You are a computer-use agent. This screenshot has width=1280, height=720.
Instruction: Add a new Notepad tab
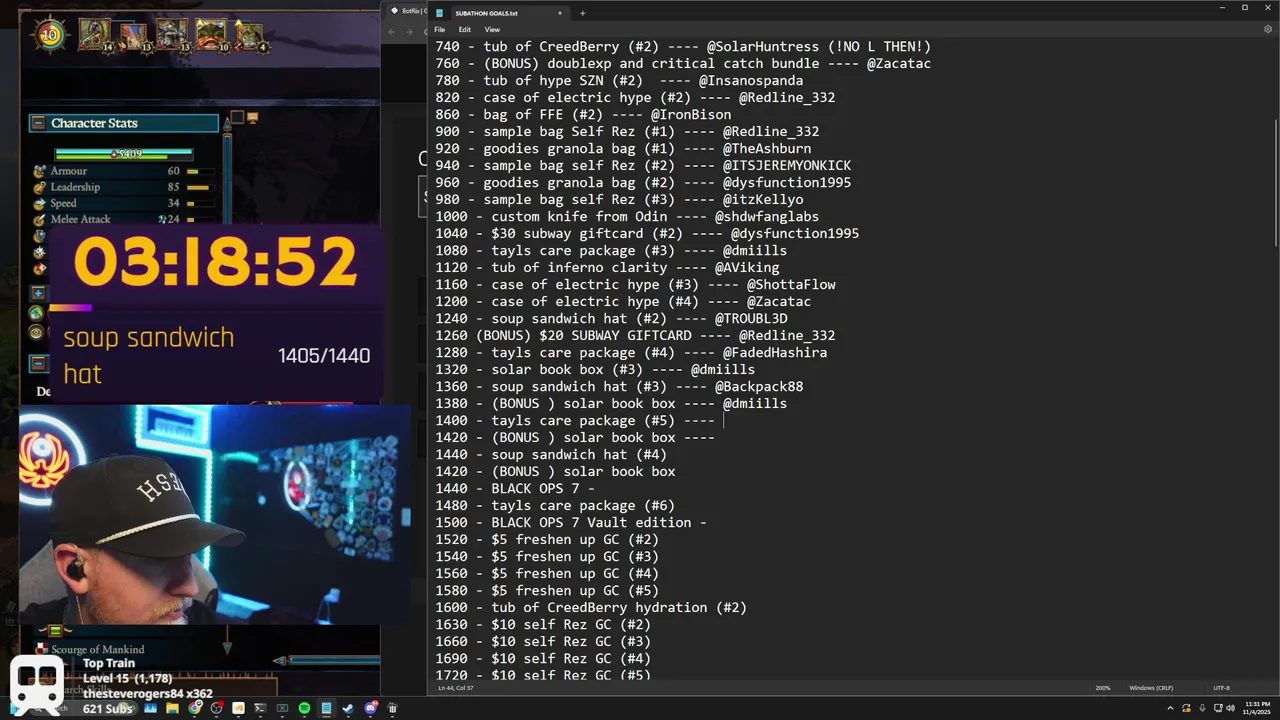582,13
